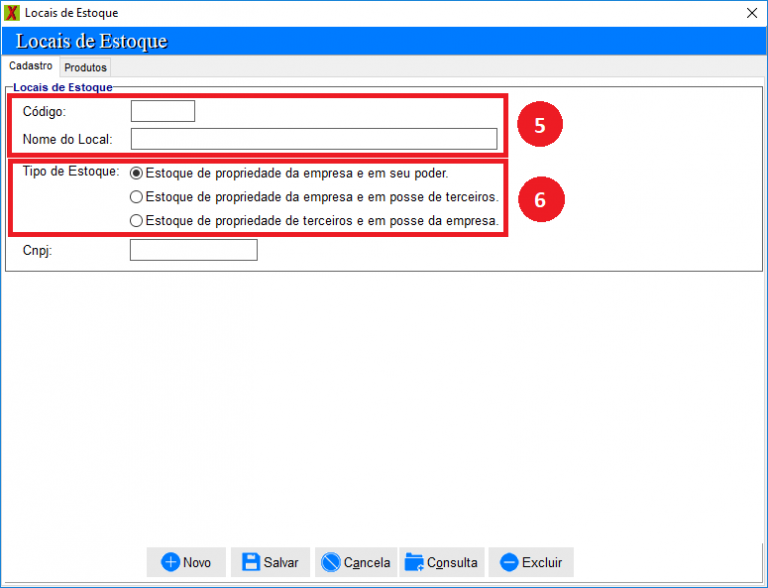
Task: Focus the Nome do Local text box
Action: point(313,139)
